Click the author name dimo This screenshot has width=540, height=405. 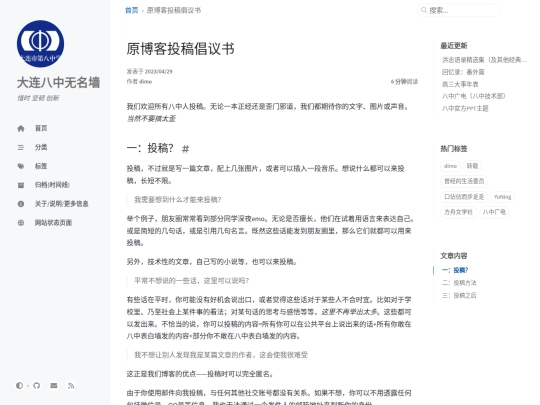[146, 82]
